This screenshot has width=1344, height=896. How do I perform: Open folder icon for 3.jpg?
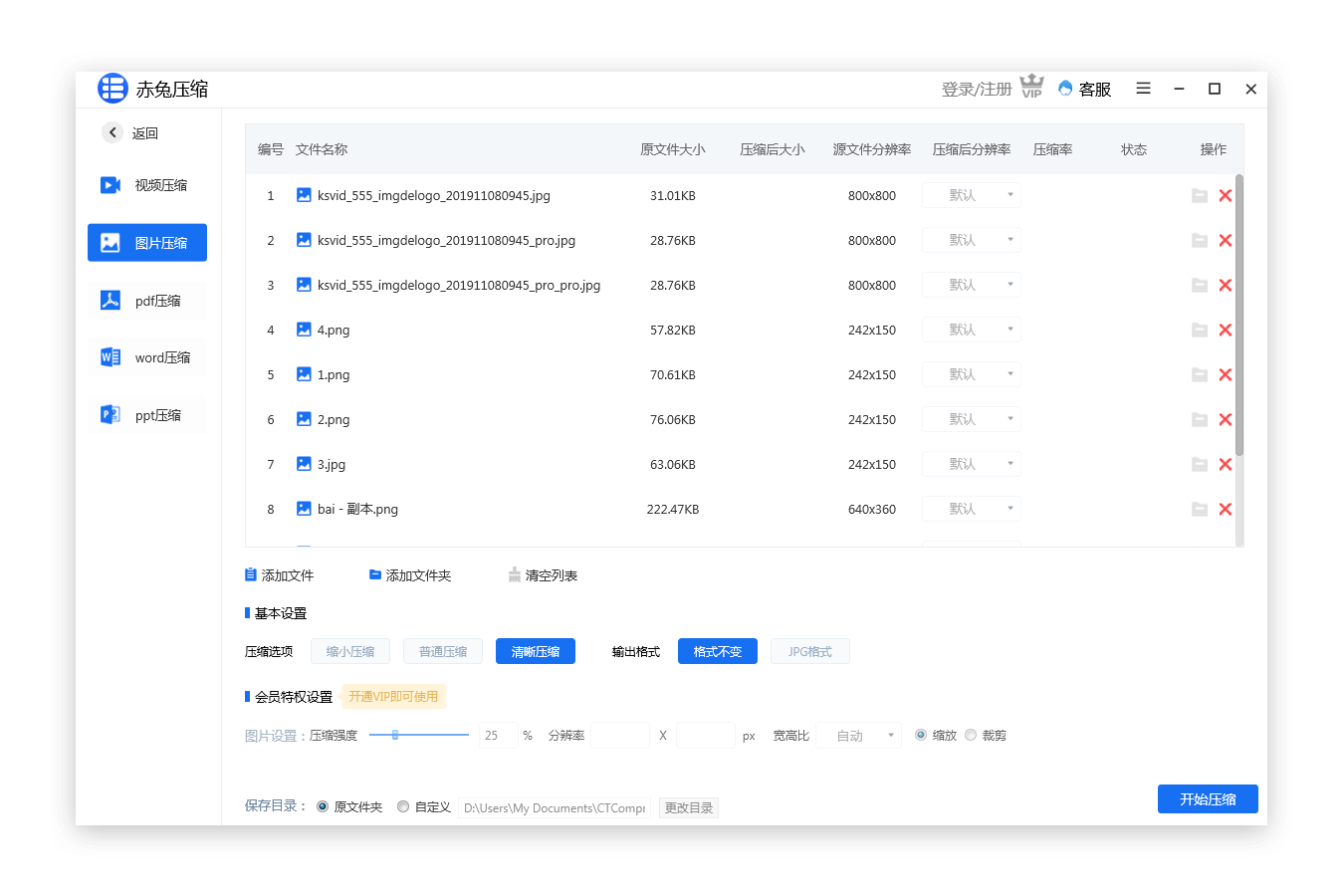click(1200, 465)
